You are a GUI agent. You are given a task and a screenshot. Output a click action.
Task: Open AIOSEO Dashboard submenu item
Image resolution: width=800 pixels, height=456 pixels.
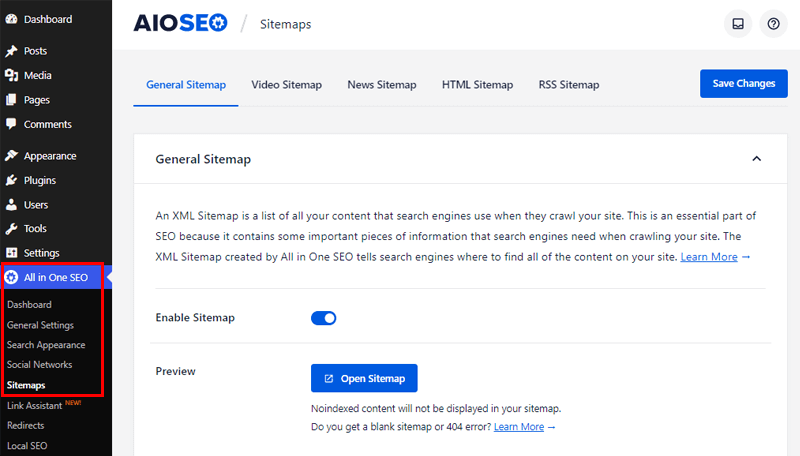point(29,305)
